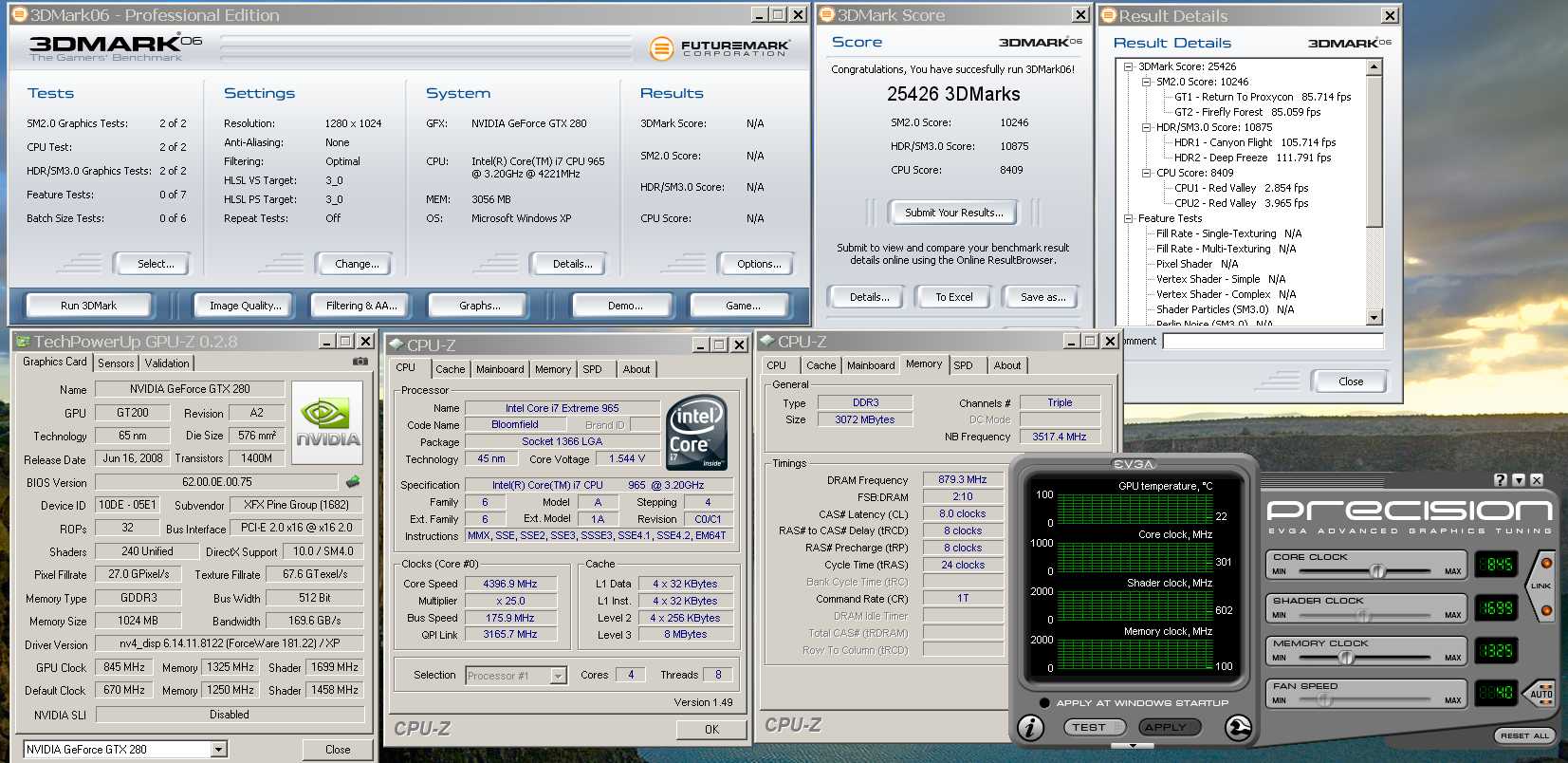
Task: Click the comment field in Result Details
Action: coord(1273,341)
